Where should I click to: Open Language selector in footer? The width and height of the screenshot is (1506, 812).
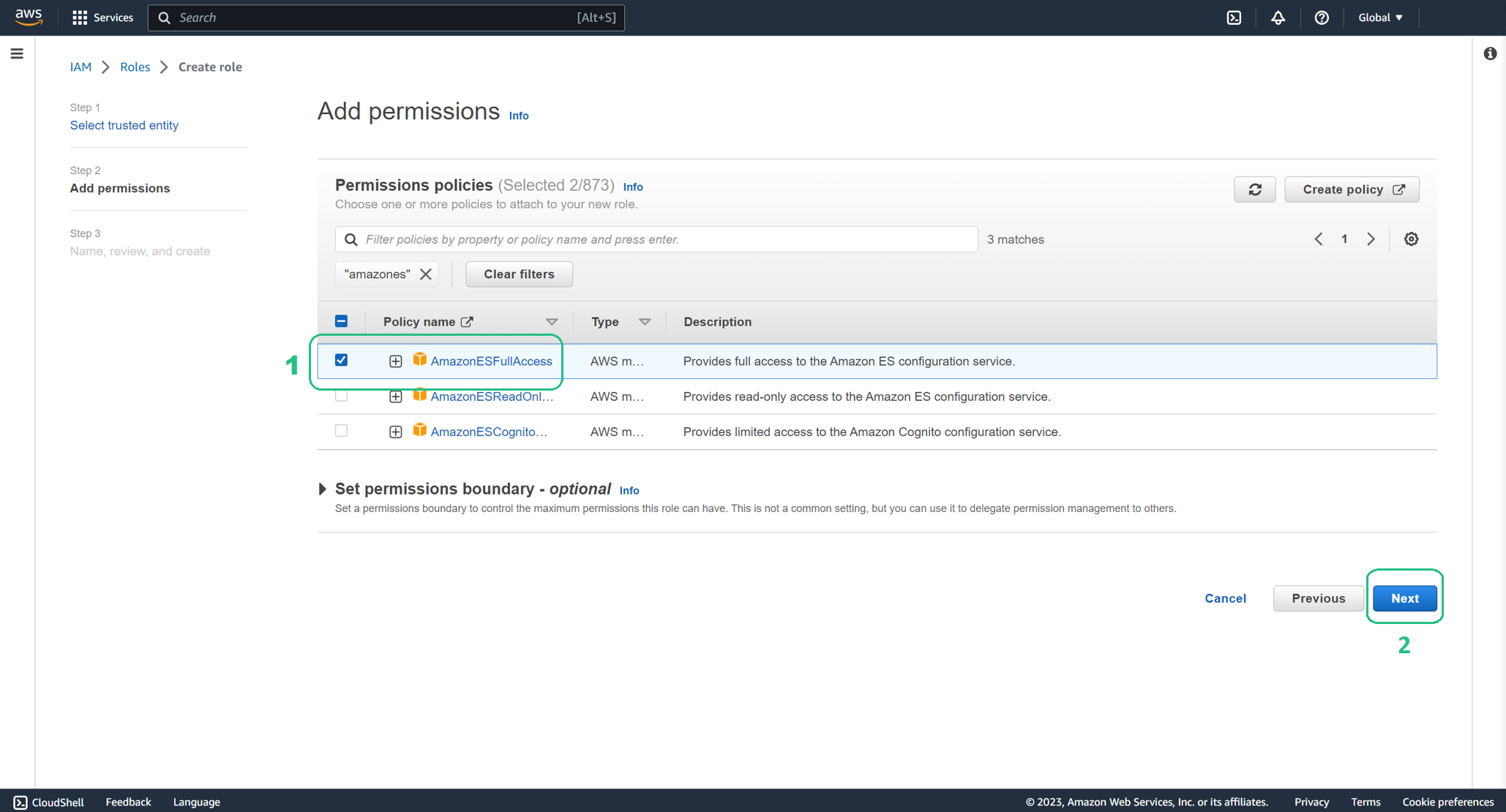coord(196,802)
